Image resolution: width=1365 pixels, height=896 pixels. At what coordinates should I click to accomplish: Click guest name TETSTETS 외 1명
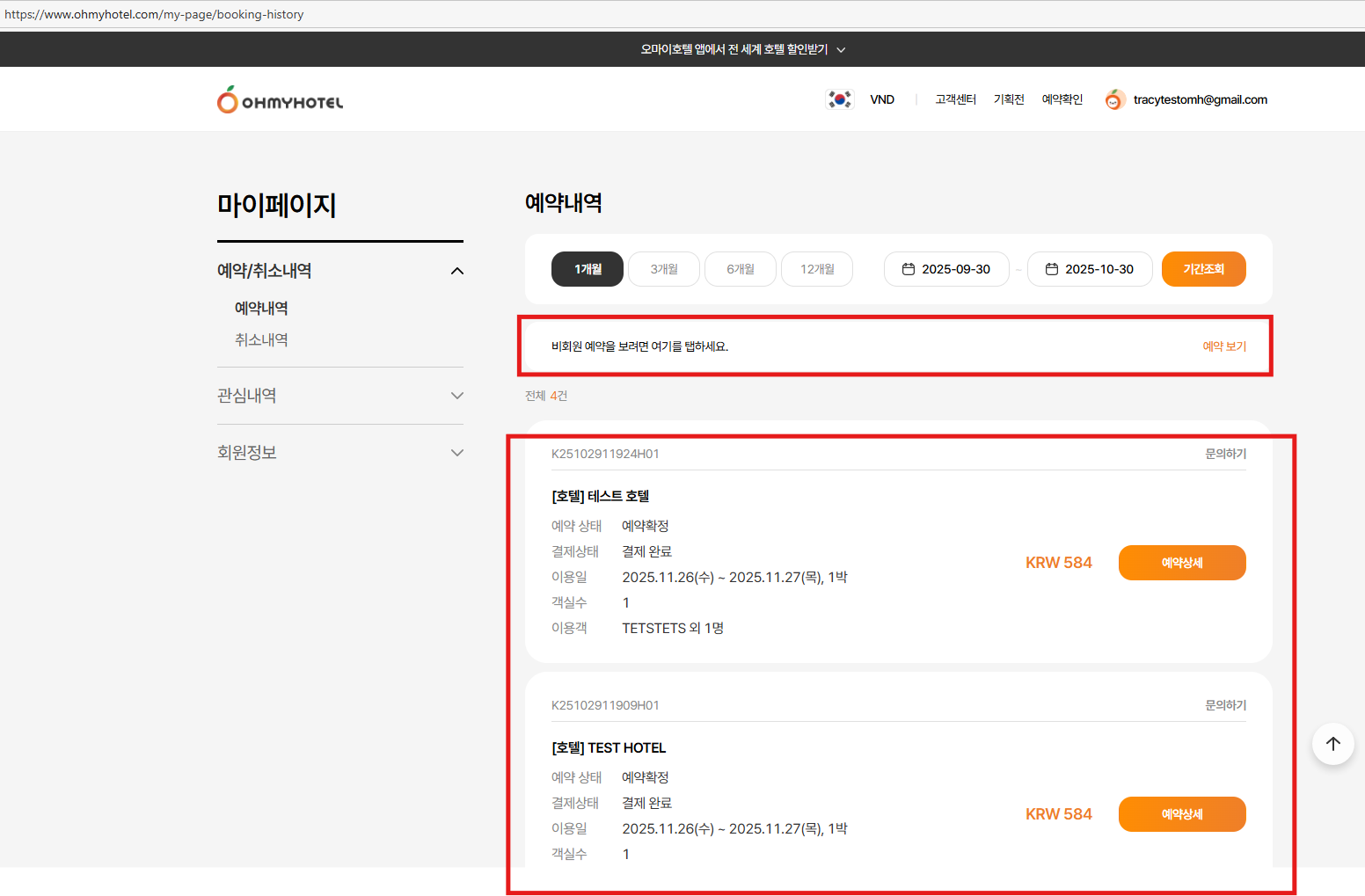pyautogui.click(x=673, y=628)
